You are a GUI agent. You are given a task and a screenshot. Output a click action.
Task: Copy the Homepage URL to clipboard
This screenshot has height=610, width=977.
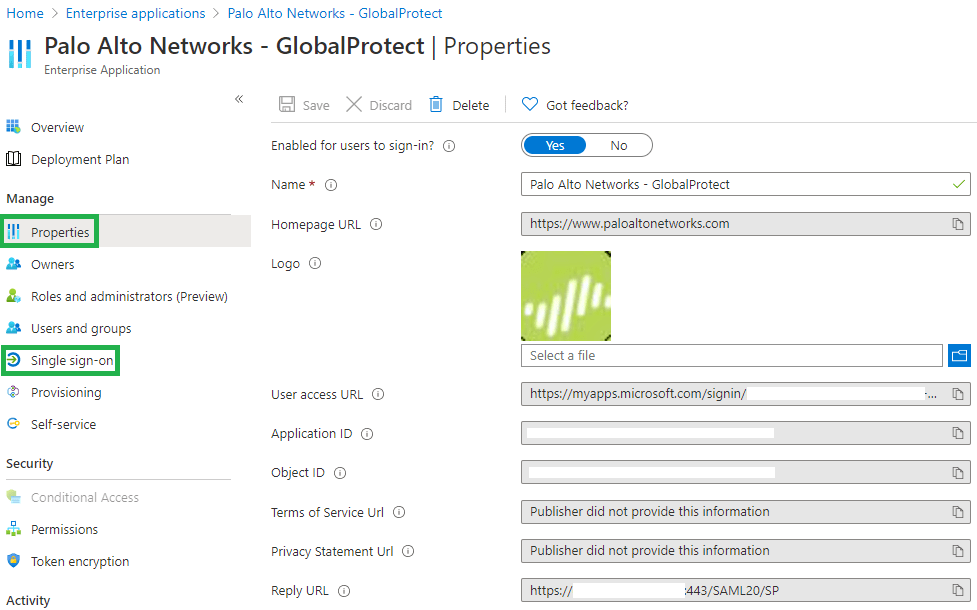point(958,224)
